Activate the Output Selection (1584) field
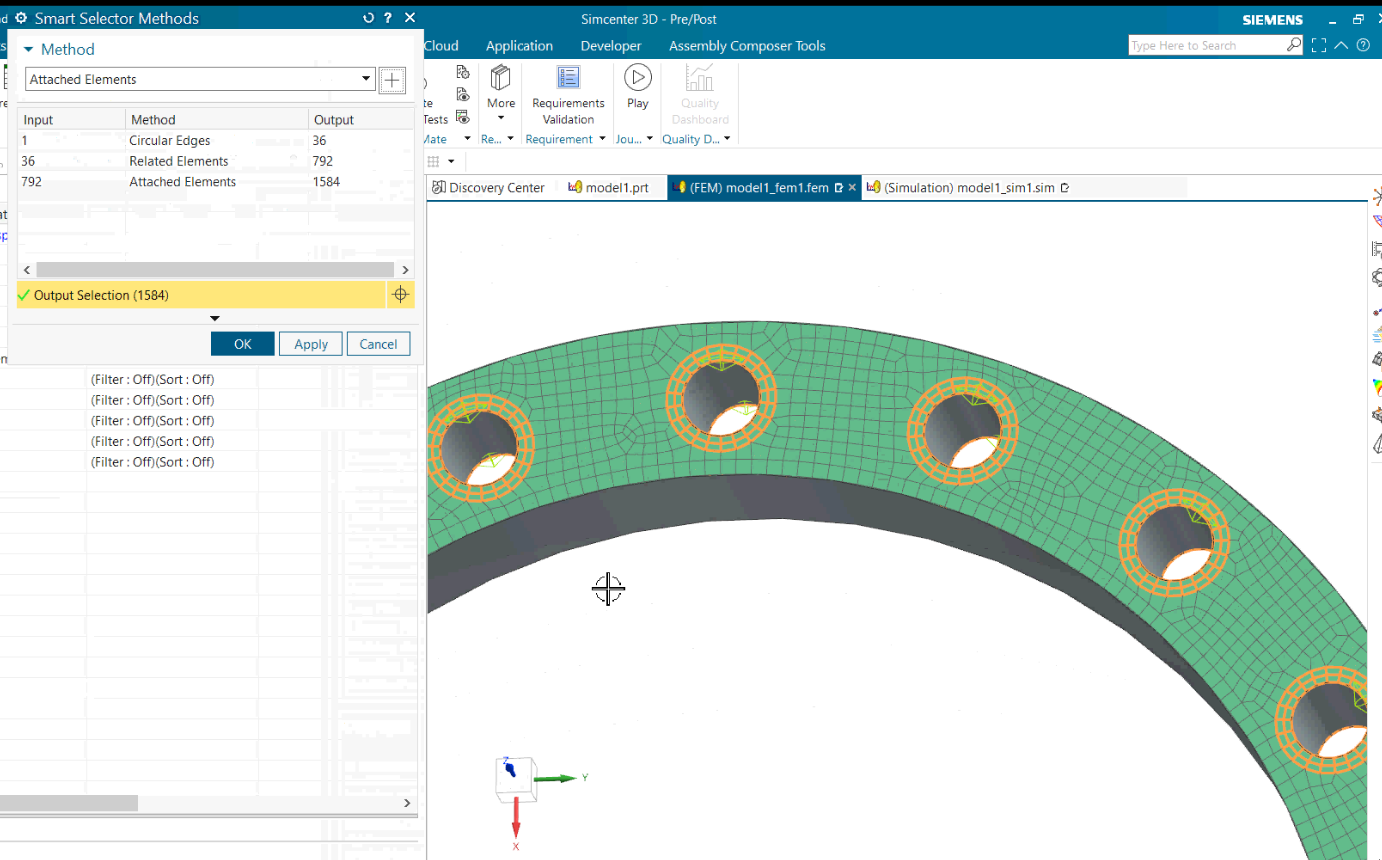The height and width of the screenshot is (860, 1382). click(x=201, y=295)
